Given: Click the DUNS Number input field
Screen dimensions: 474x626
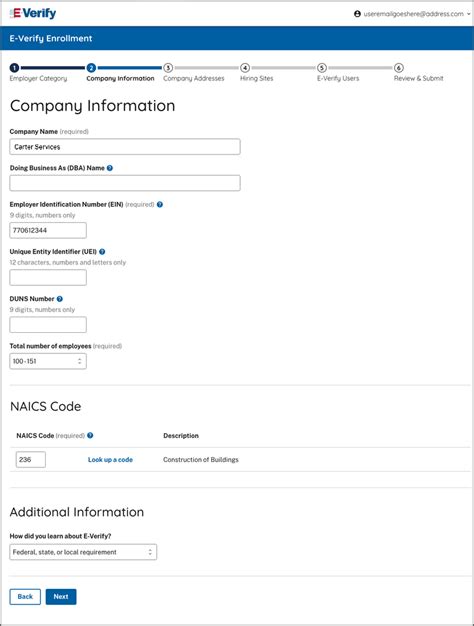Looking at the screenshot, I should [x=48, y=325].
